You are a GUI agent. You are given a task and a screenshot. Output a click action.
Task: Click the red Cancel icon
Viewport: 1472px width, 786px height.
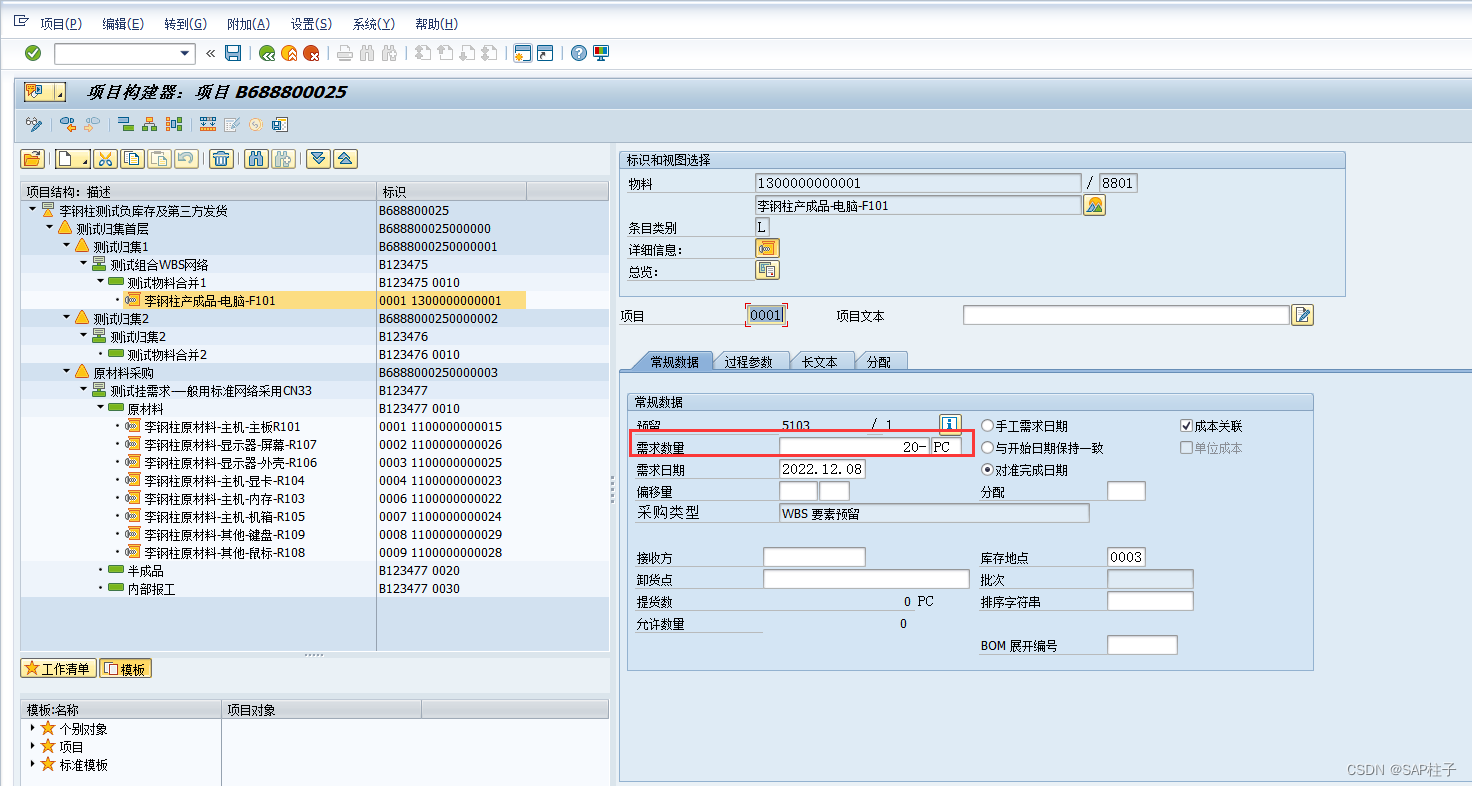311,53
